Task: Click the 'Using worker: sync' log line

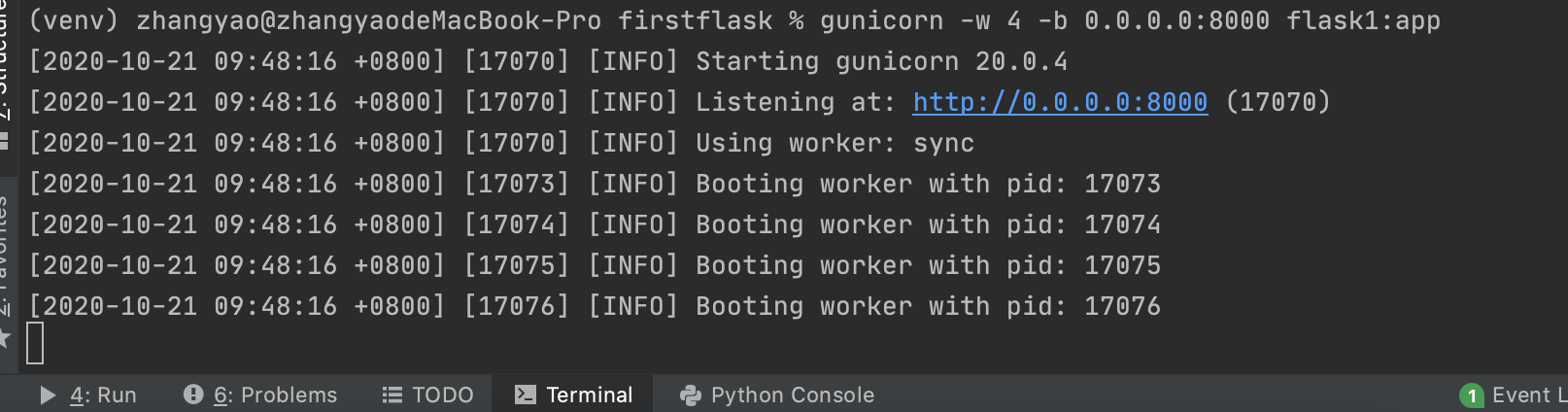Action: pyautogui.click(x=500, y=143)
